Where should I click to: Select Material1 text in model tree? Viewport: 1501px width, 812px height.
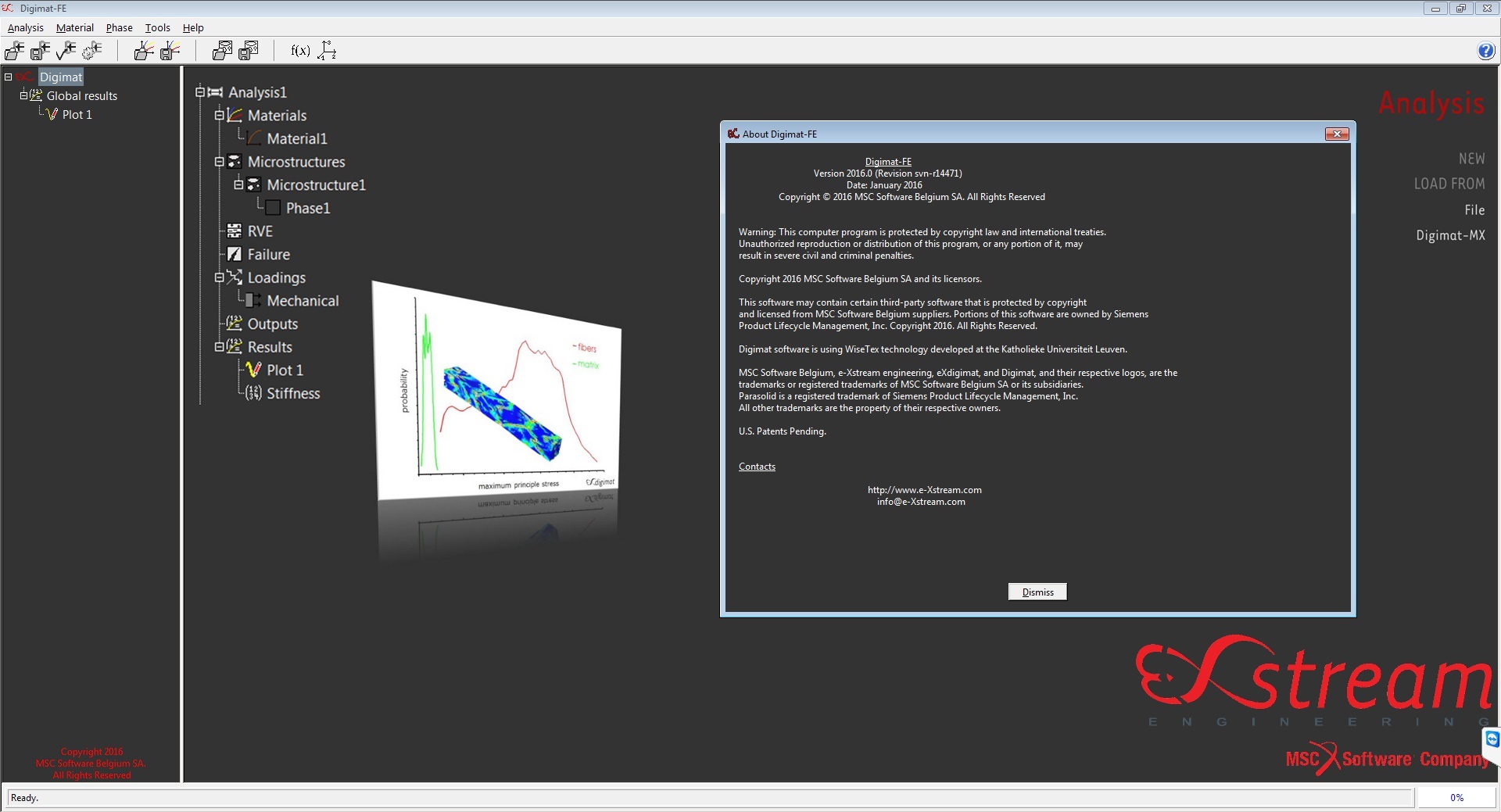(x=297, y=138)
